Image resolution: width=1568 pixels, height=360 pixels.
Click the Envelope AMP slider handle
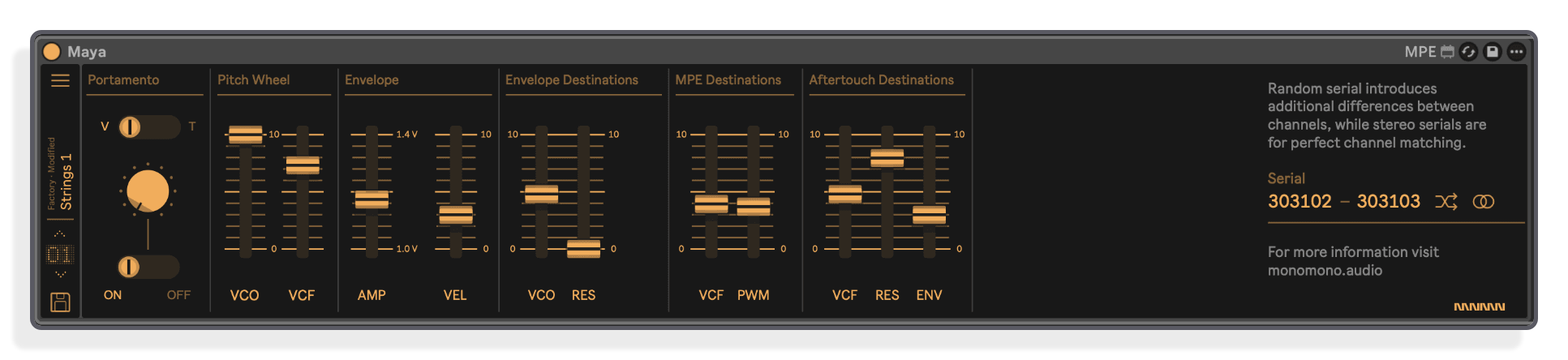(372, 199)
